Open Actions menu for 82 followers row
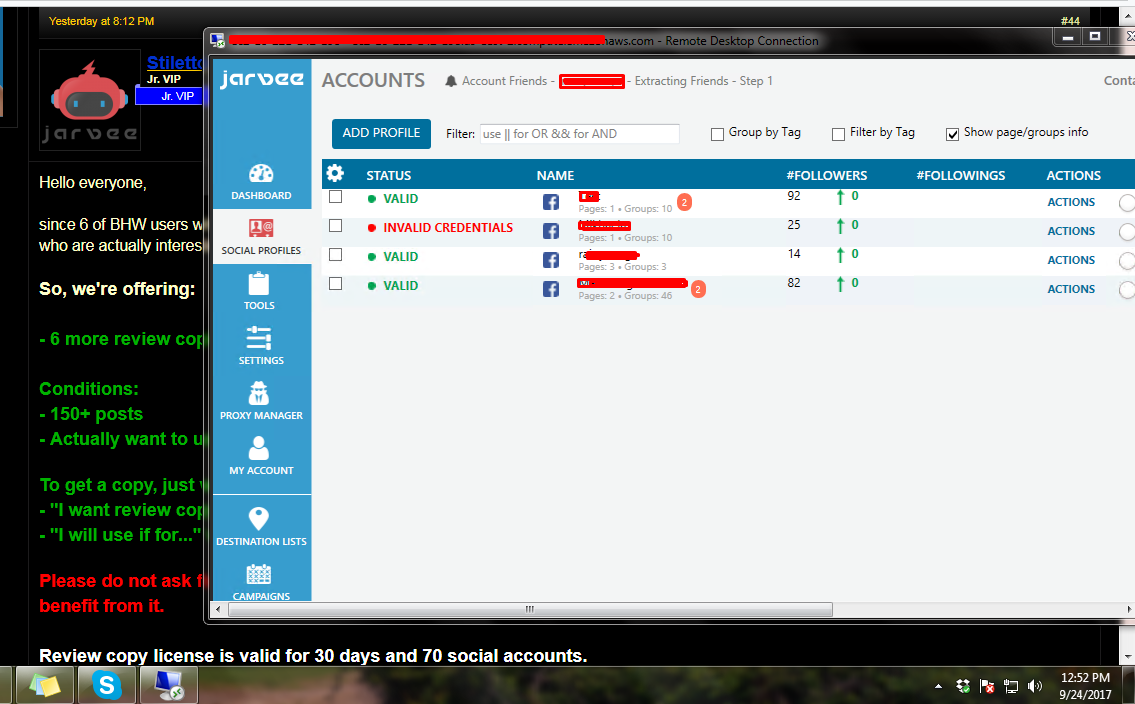The width and height of the screenshot is (1135, 704). coord(1071,289)
